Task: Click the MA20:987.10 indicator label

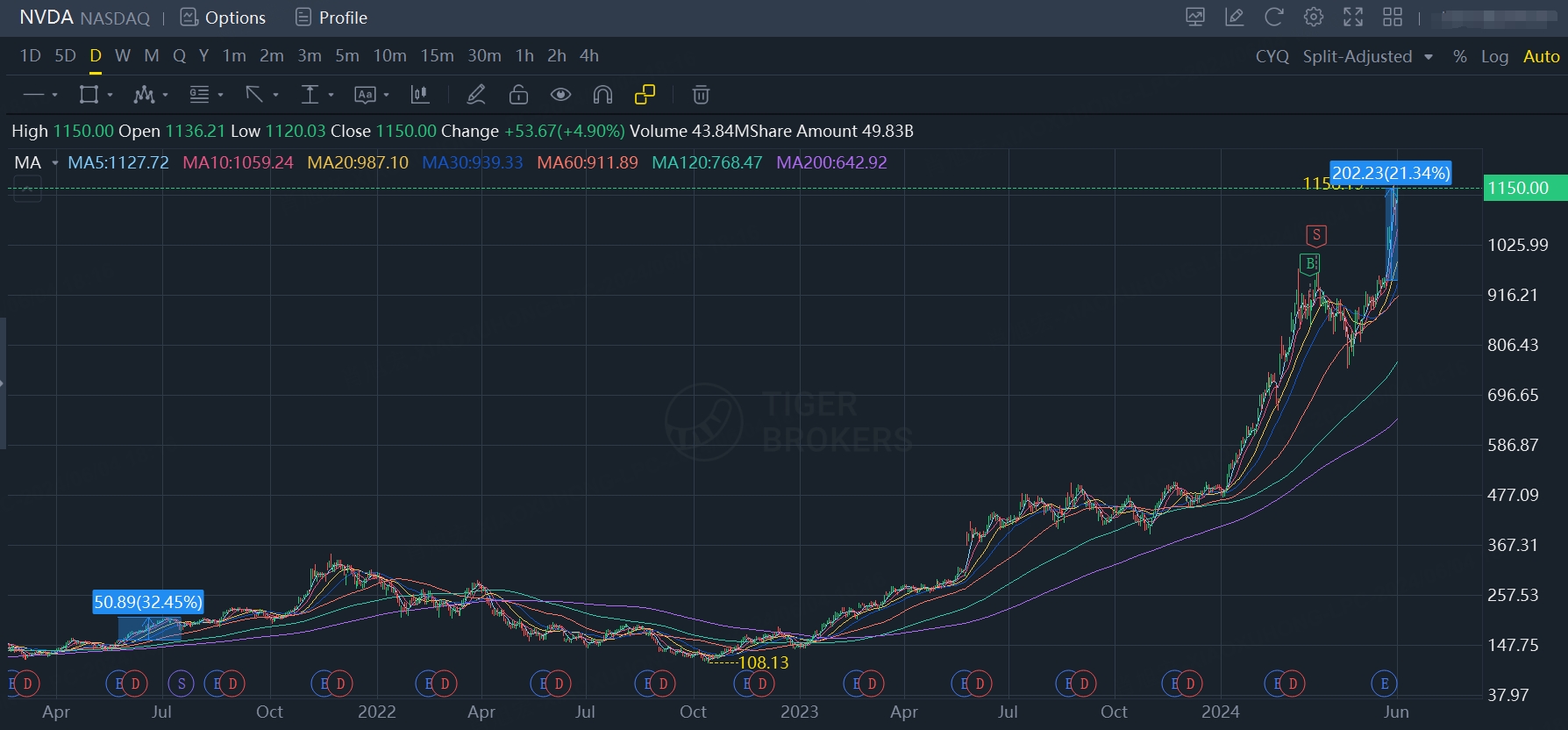Action: coord(358,162)
